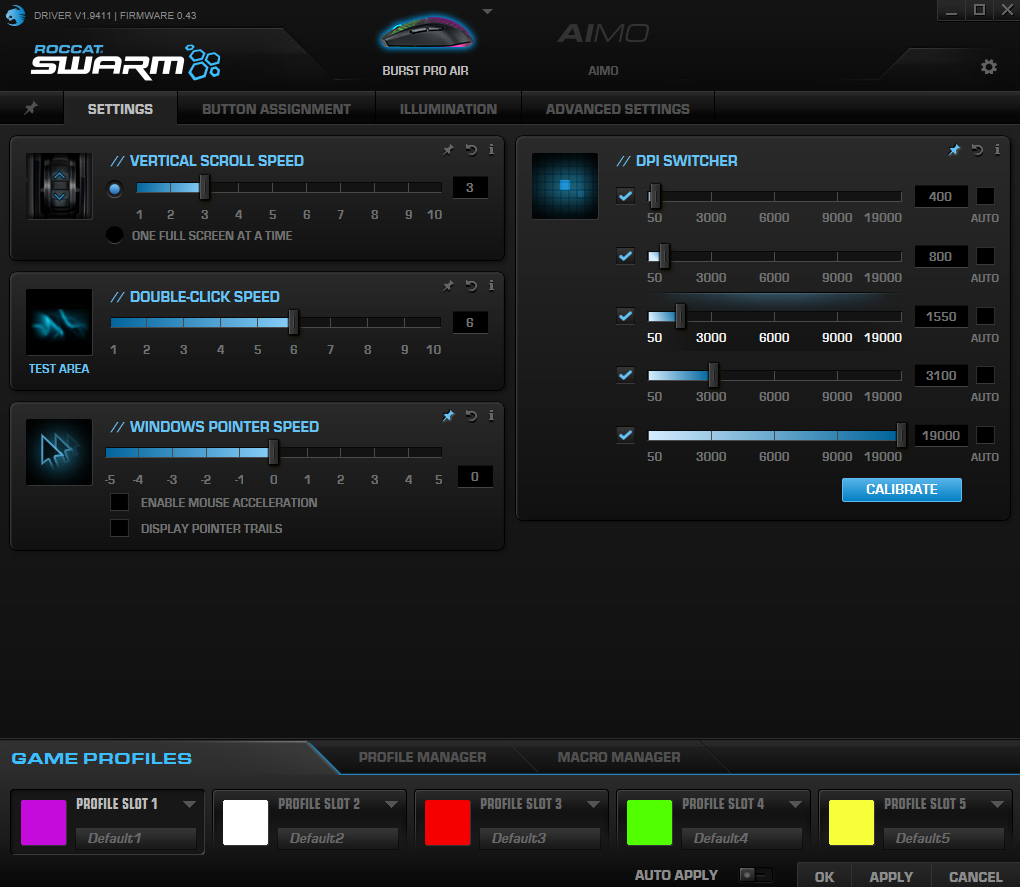Click the Windows Pointer Speed slider handle

274,452
